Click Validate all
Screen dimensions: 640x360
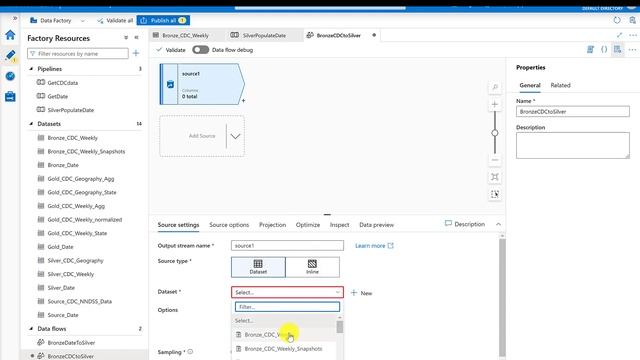115,20
